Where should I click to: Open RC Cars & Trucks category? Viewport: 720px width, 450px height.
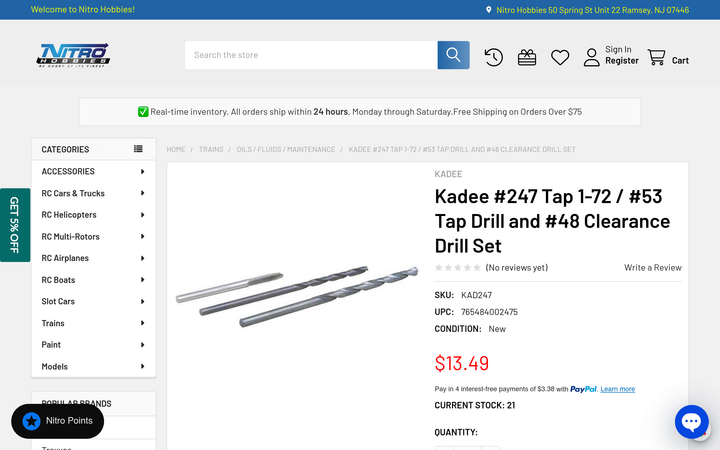pos(73,193)
